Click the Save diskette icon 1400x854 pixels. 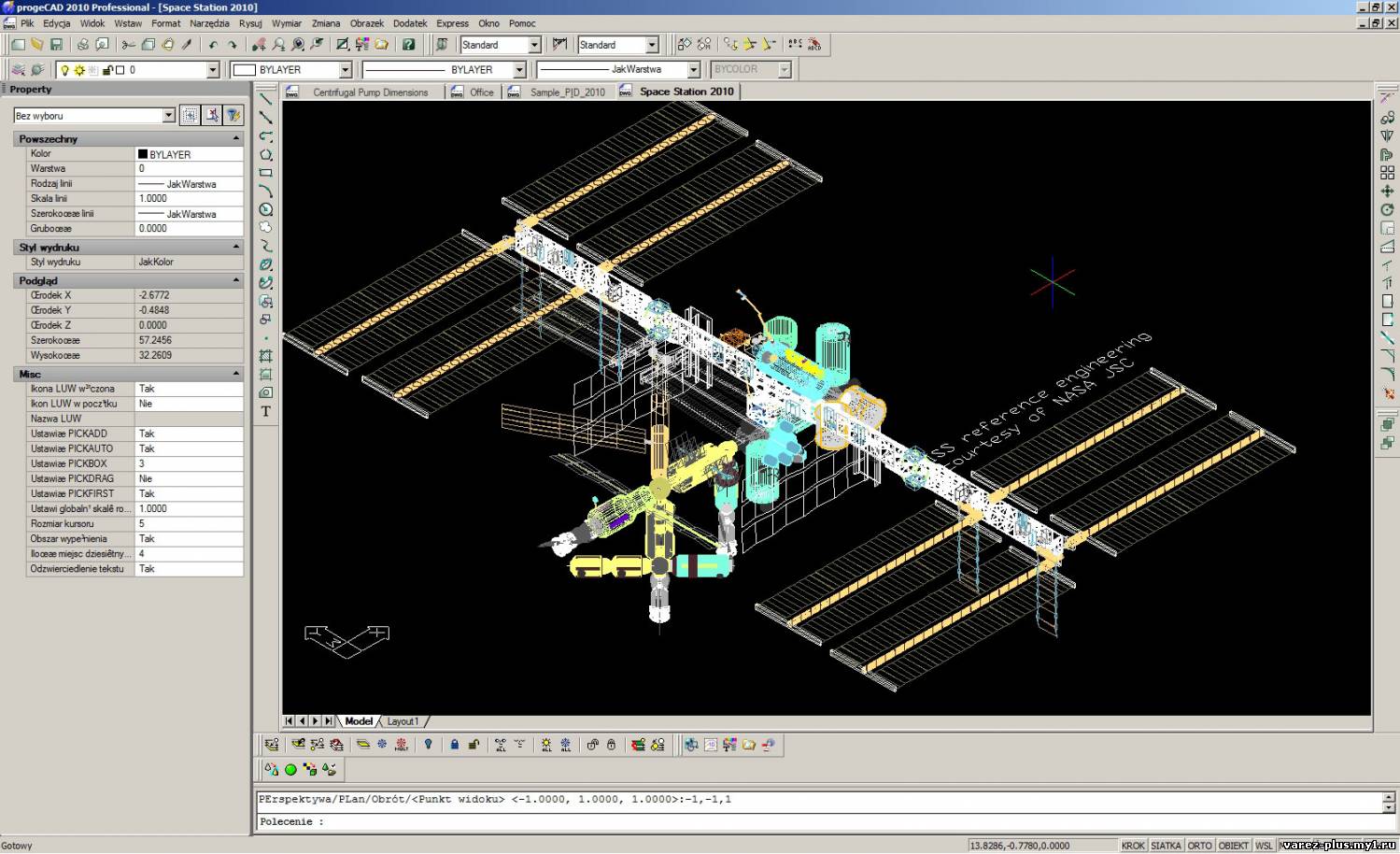[x=56, y=45]
